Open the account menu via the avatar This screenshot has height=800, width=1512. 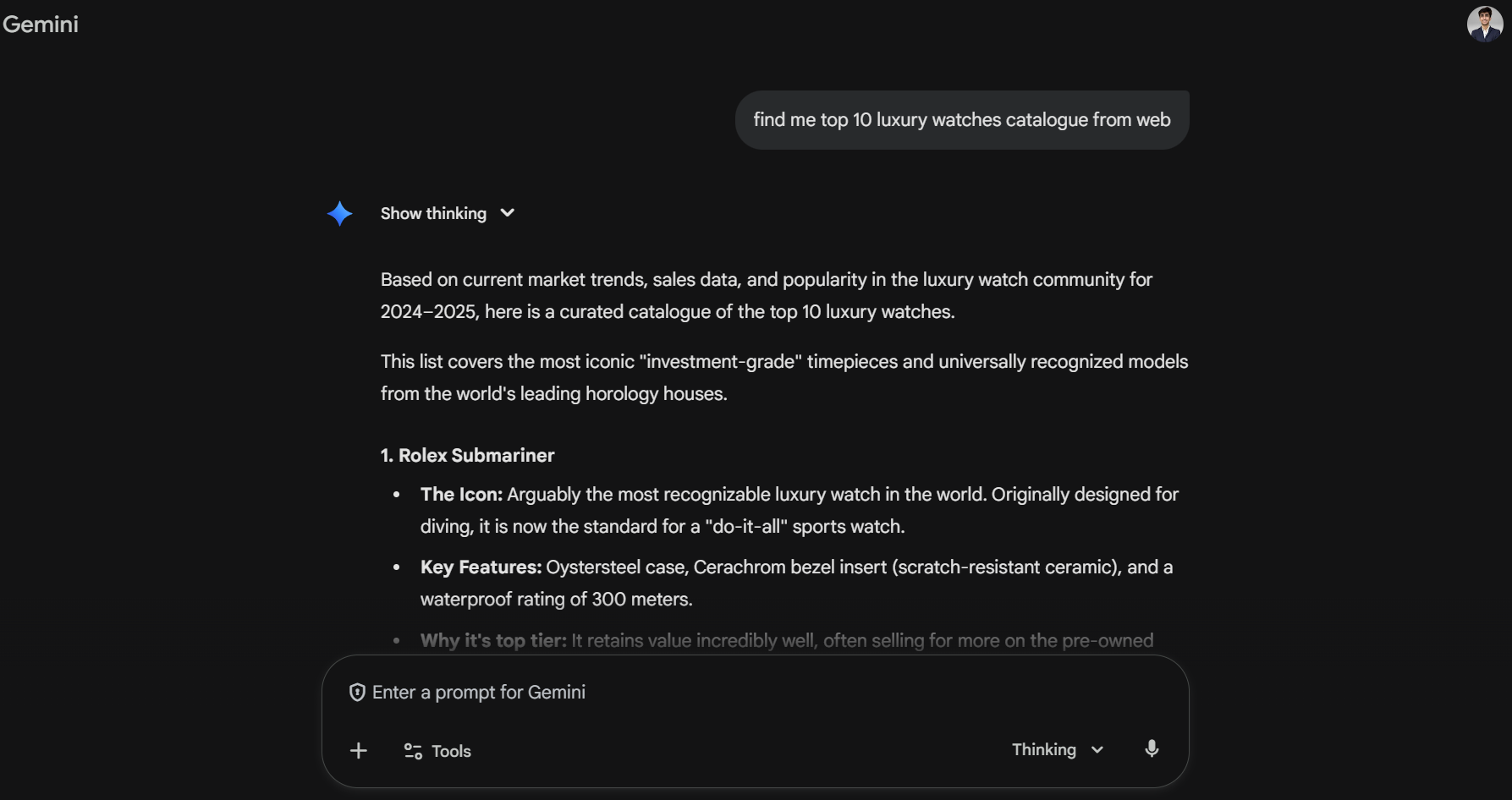(1486, 24)
